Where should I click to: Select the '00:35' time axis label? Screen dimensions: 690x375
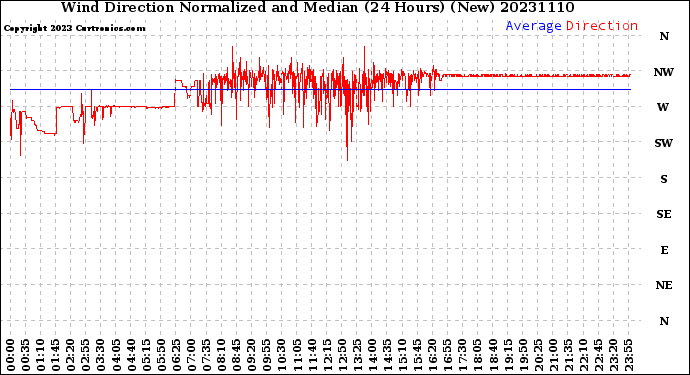pos(26,355)
